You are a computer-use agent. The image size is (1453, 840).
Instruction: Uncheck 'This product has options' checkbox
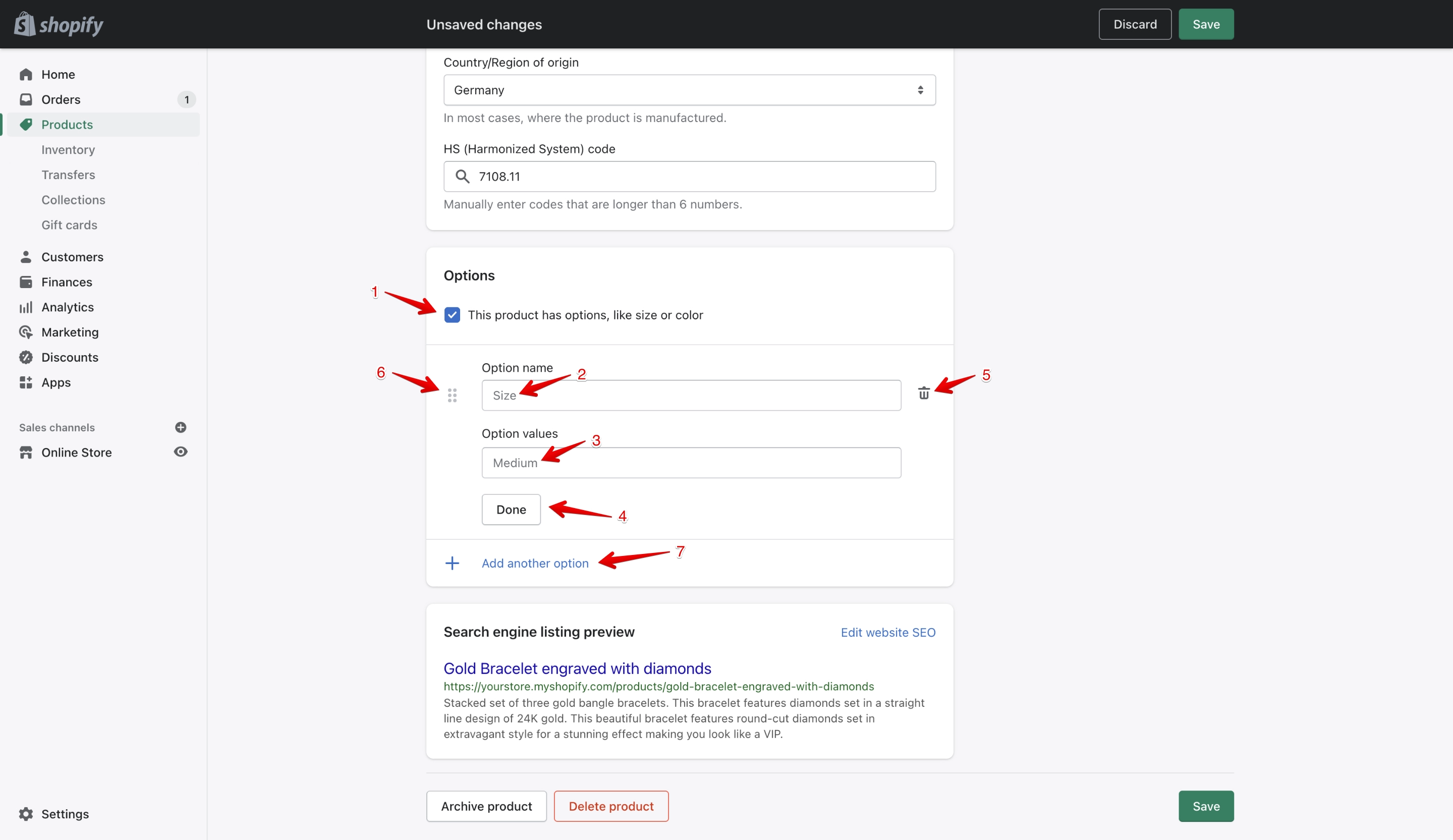[452, 315]
